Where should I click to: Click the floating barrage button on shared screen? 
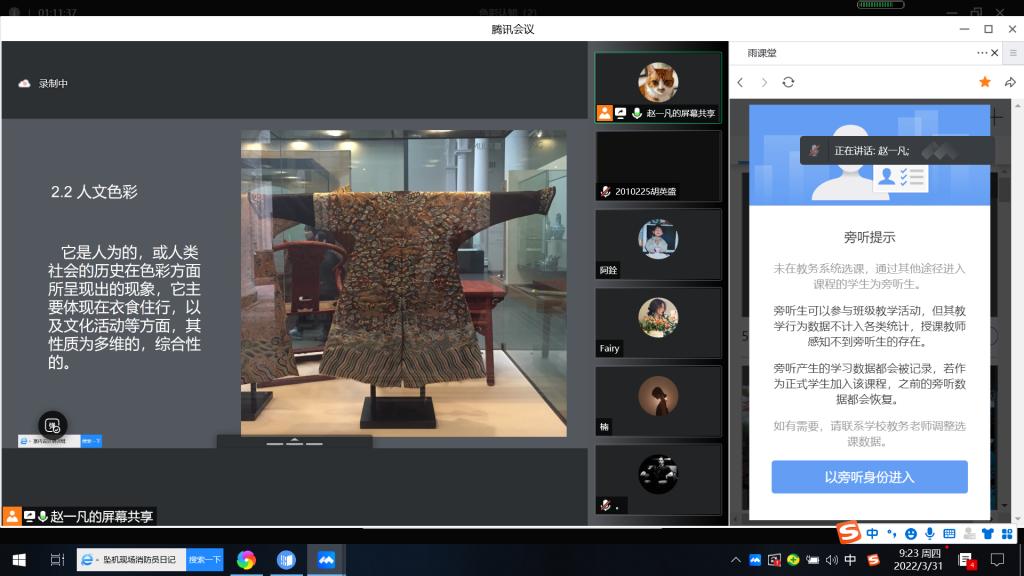pos(52,425)
